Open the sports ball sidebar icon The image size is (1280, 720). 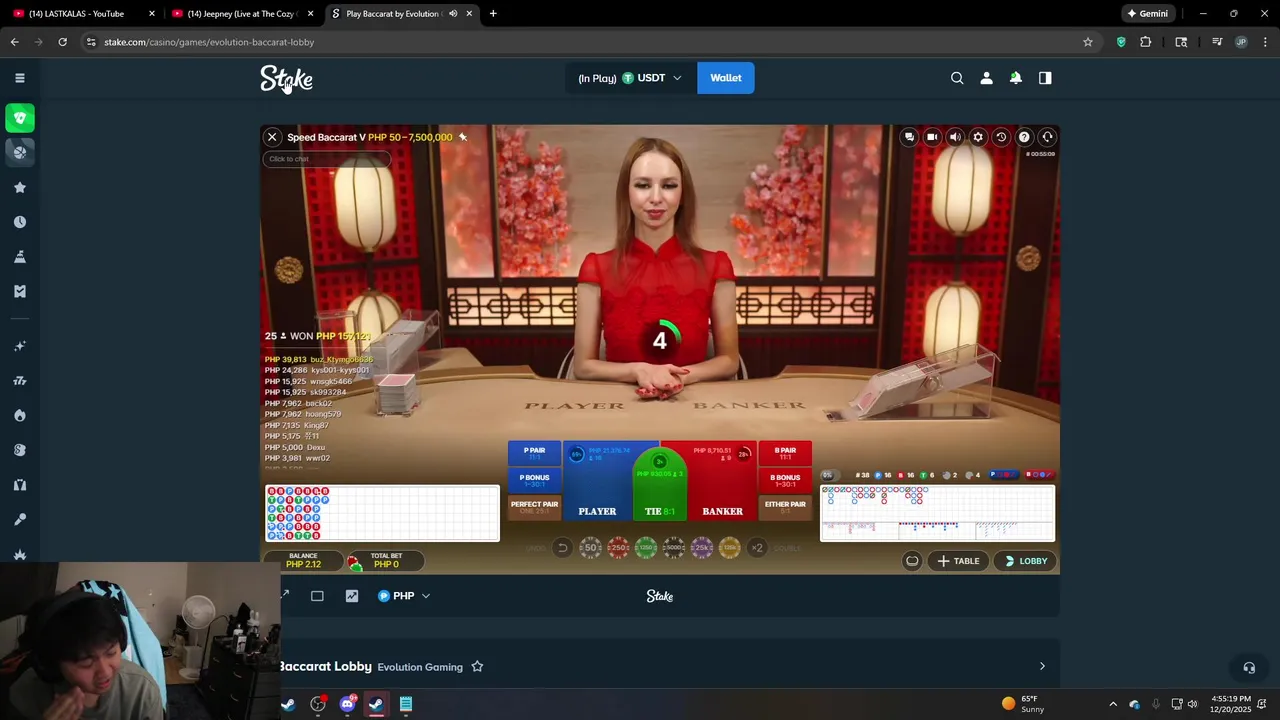(x=19, y=152)
